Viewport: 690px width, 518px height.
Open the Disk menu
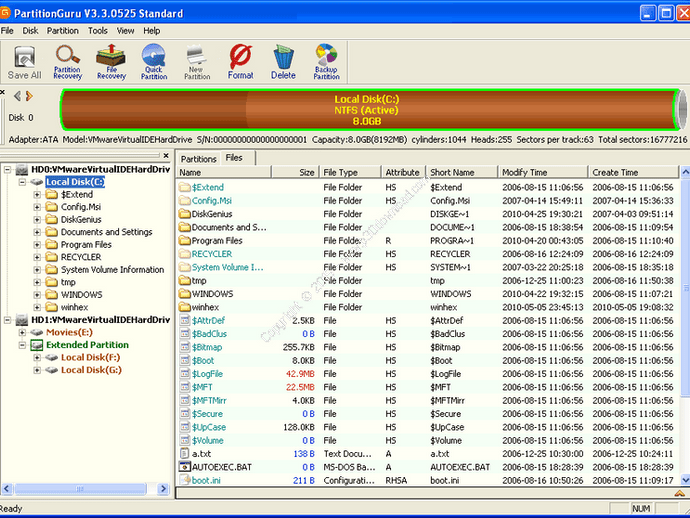point(30,31)
